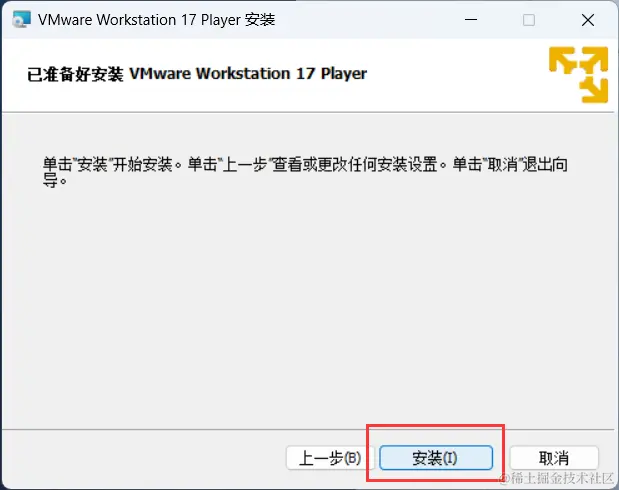Click the 安装(I) install button
Viewport: 619px width, 490px height.
pyautogui.click(x=436, y=458)
